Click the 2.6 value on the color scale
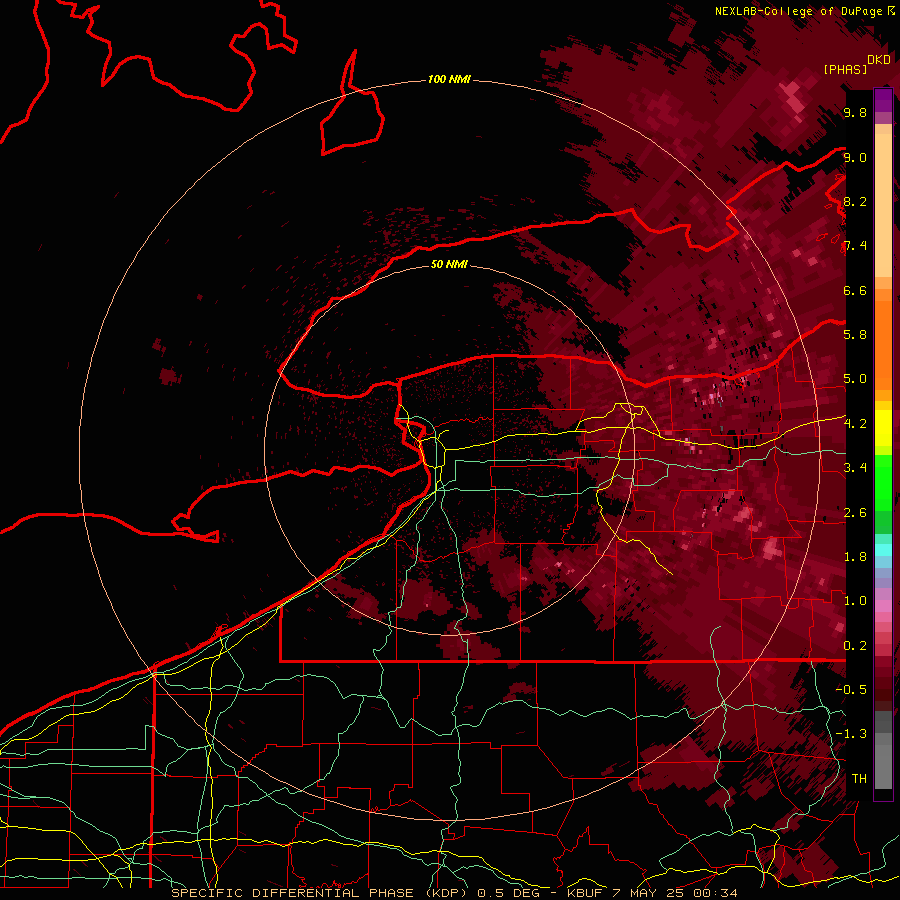This screenshot has width=900, height=900. pos(855,513)
